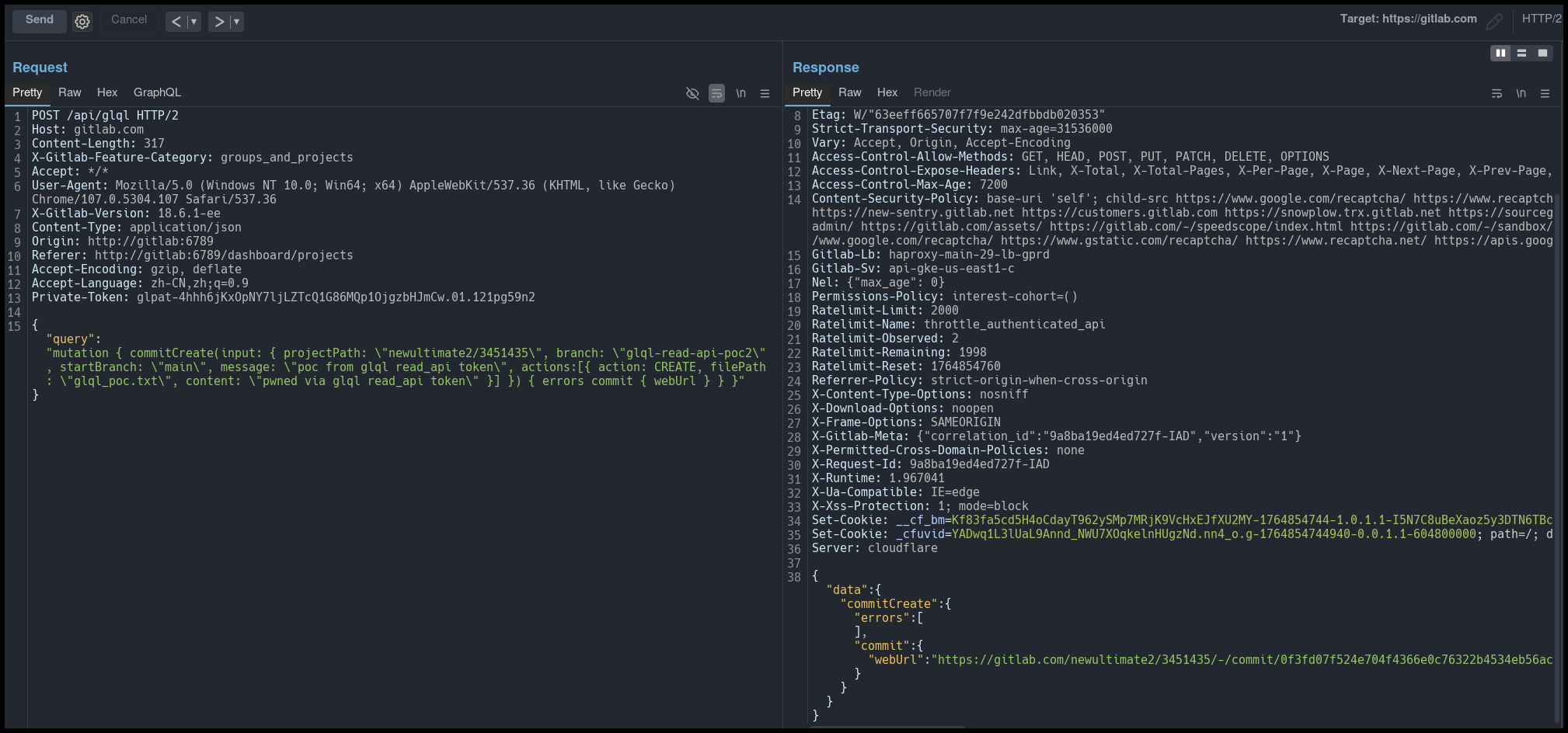Switch to the Request Raw tab

(70, 92)
